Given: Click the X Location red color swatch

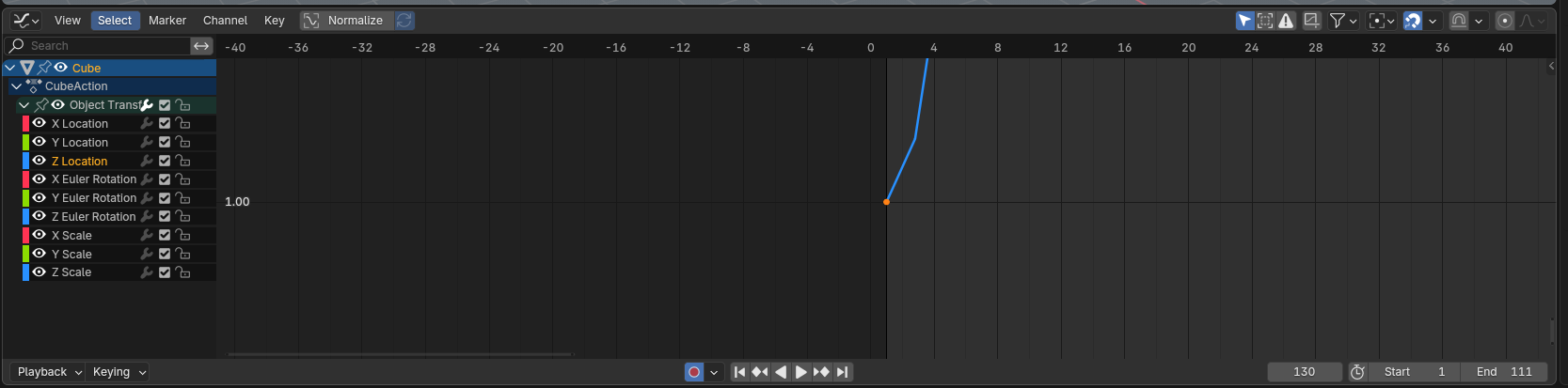Looking at the screenshot, I should [x=25, y=123].
